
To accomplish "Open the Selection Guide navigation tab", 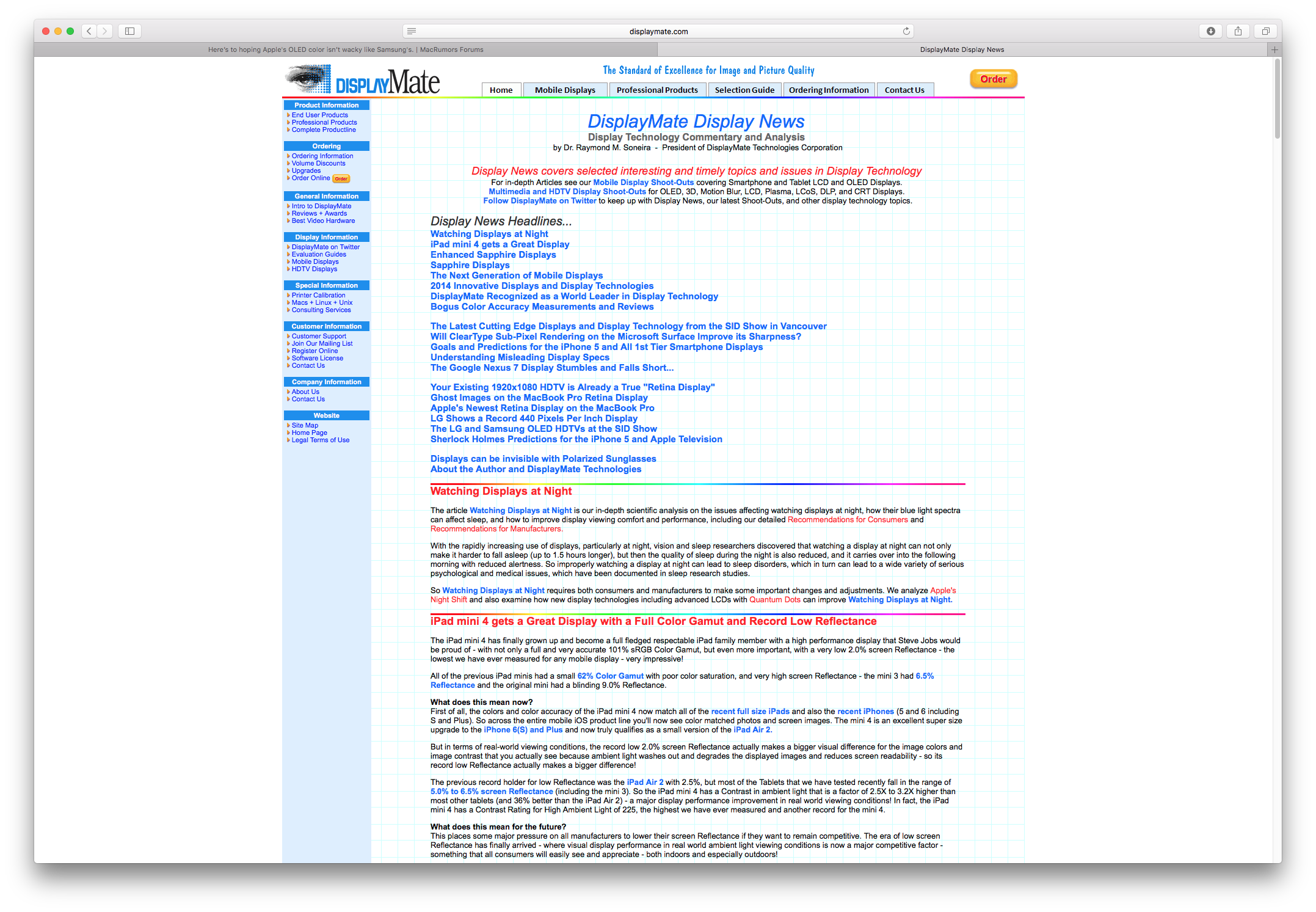I will click(744, 90).
